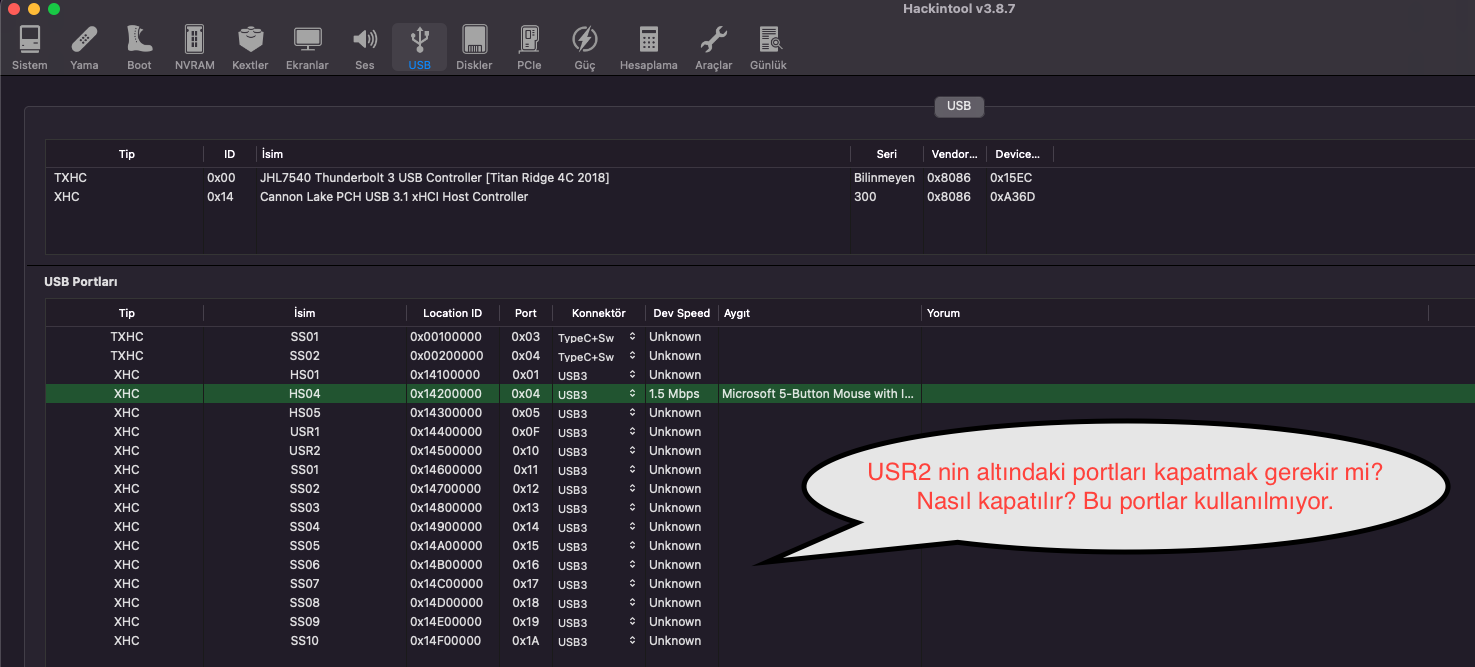Open the Ses audio section
1475x667 pixels.
click(365, 47)
